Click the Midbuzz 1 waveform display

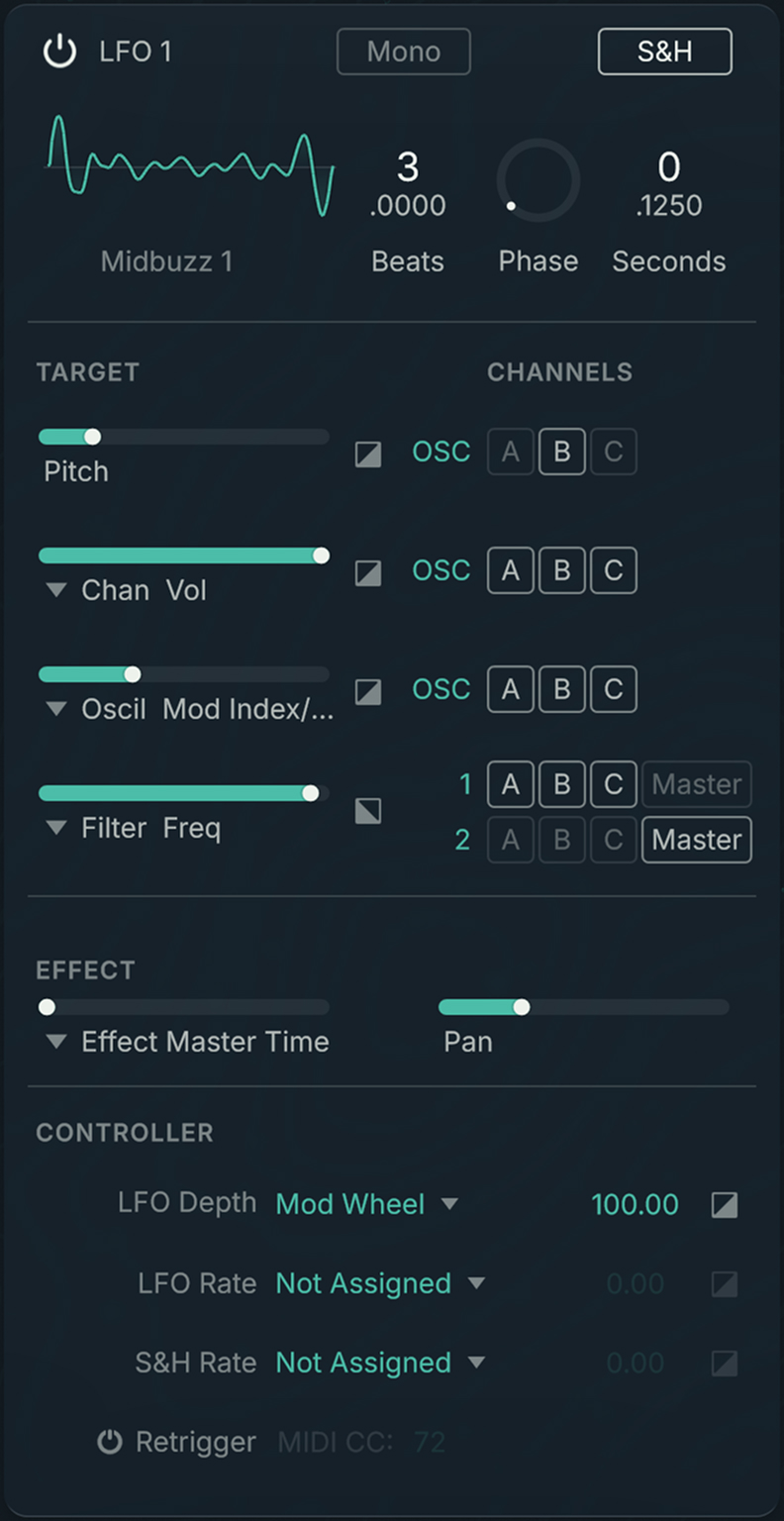190,166
